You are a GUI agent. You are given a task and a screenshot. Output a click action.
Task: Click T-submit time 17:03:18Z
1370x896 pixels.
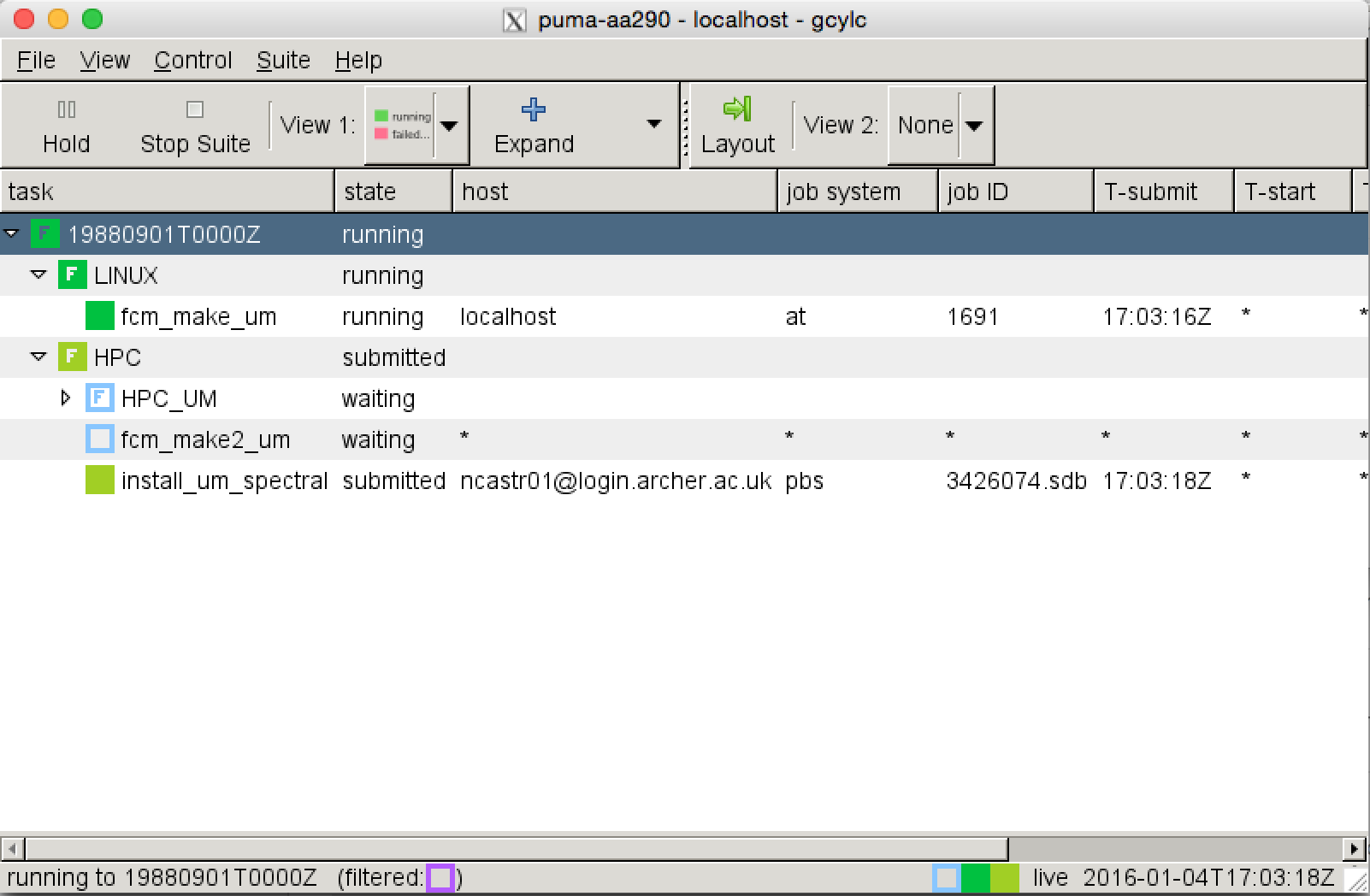tap(1157, 480)
